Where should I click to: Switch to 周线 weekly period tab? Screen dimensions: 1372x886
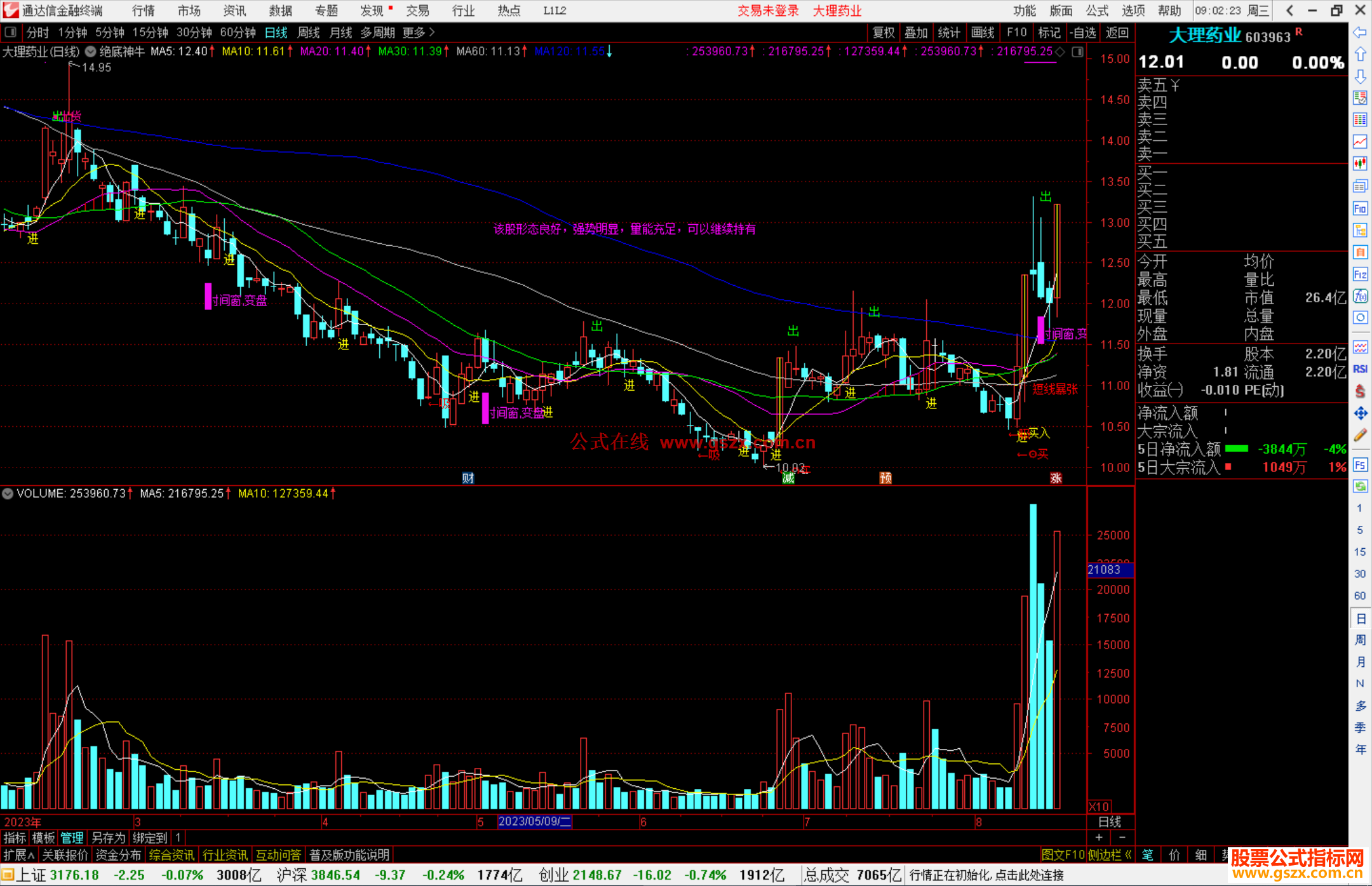309,32
